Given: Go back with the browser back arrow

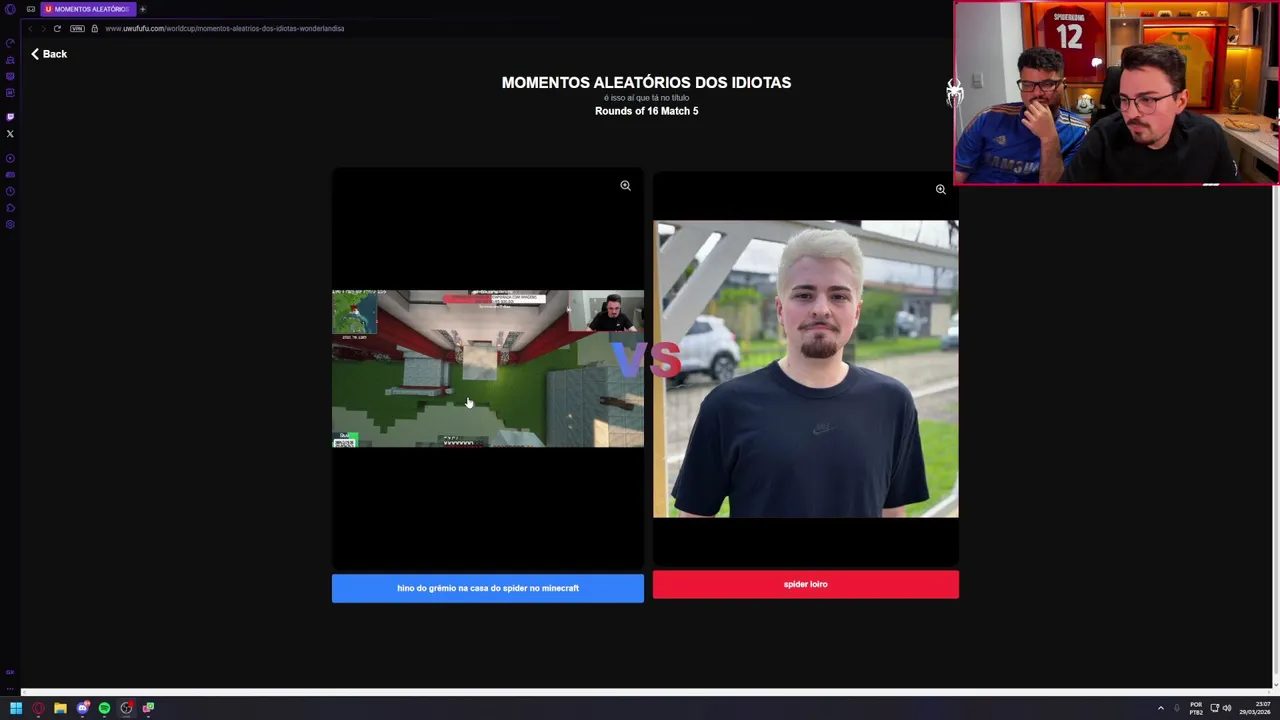Looking at the screenshot, I should (30, 28).
